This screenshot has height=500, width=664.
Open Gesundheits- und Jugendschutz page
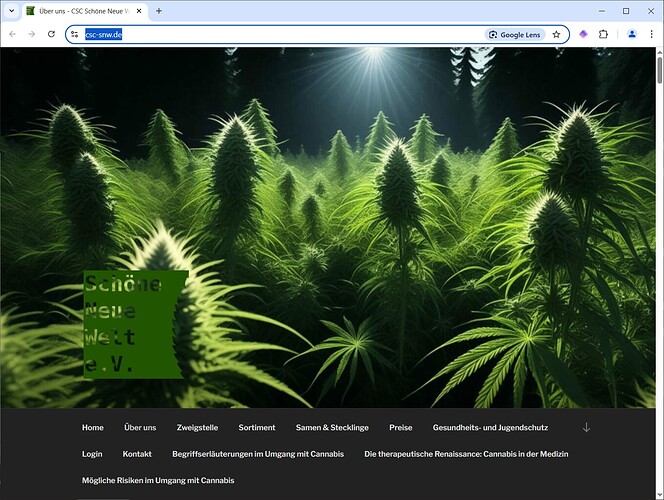coord(490,428)
